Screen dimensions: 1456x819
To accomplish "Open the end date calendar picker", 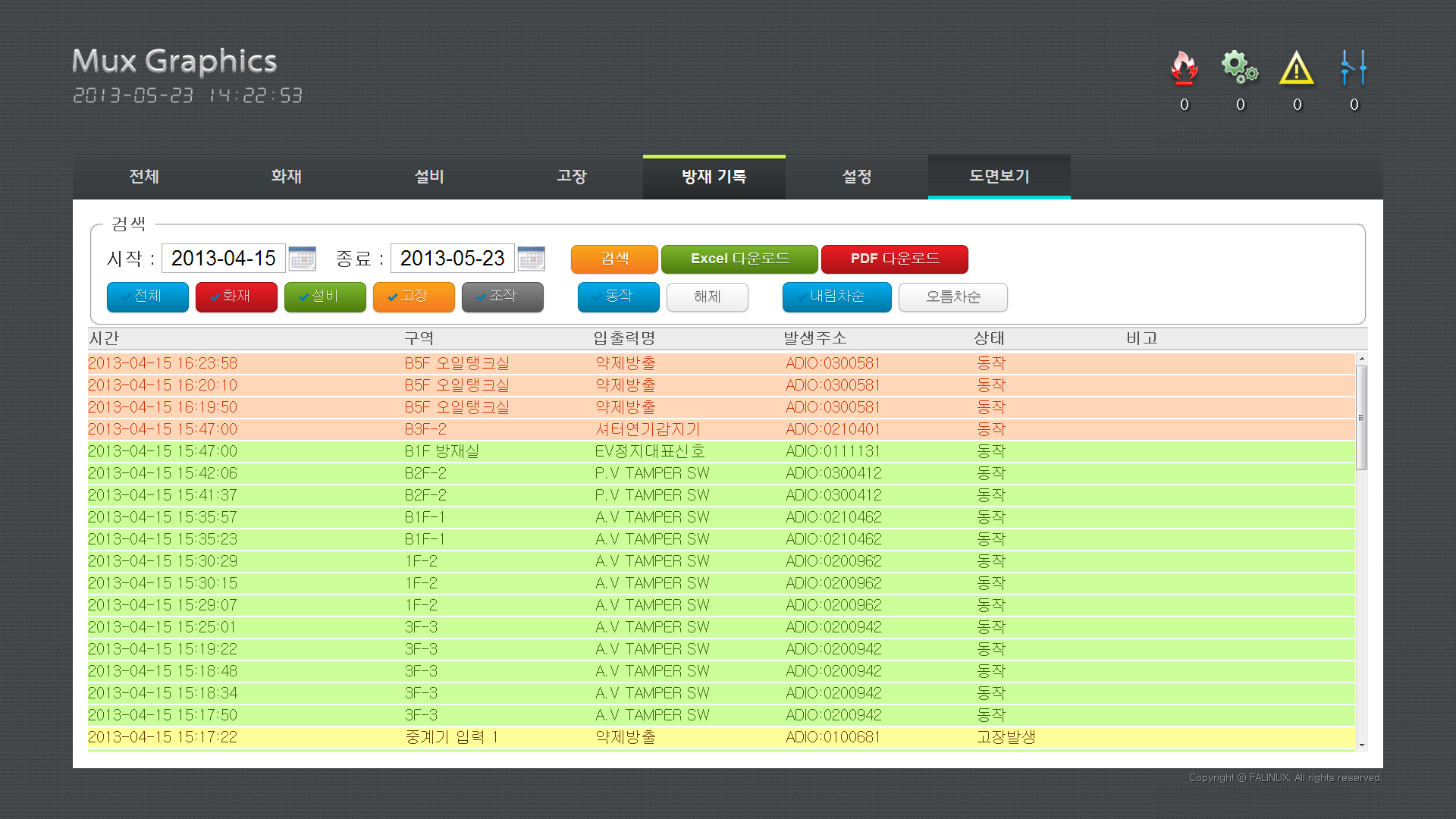I will point(531,259).
